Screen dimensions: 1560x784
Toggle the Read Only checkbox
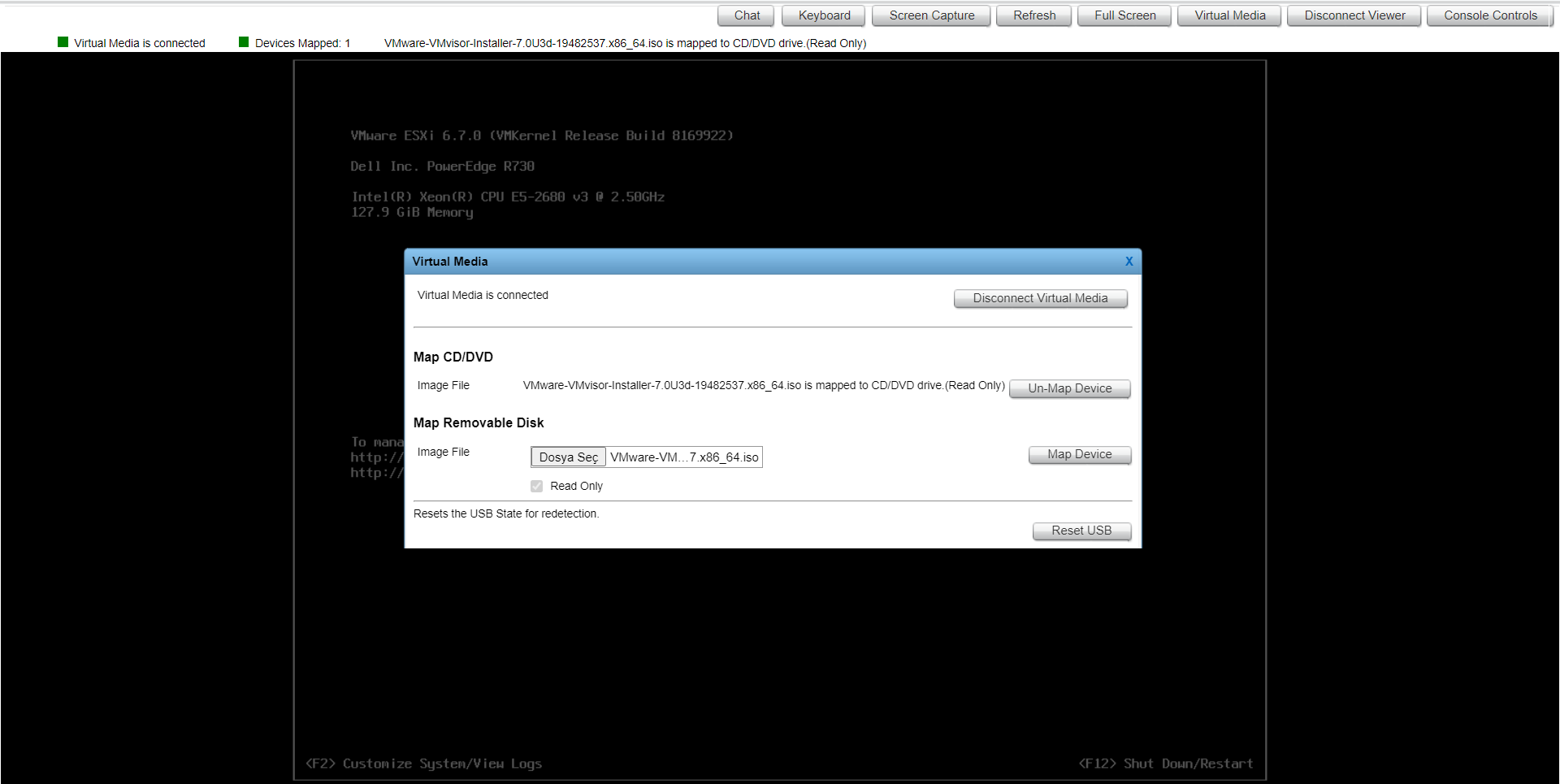point(537,486)
